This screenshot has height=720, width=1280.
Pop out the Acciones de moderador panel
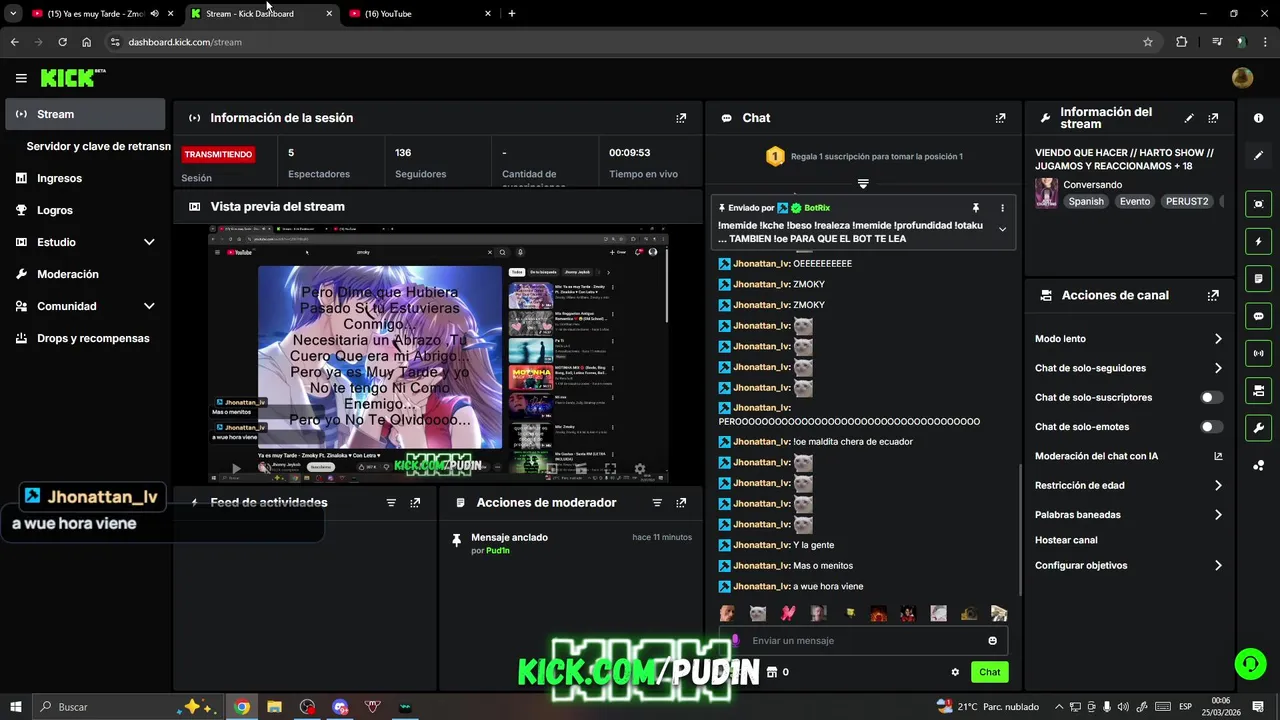681,503
